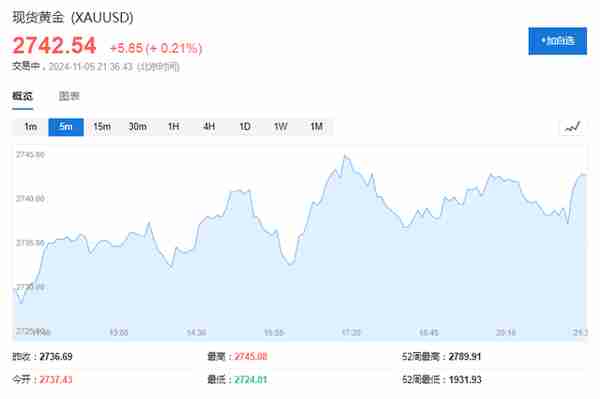This screenshot has width=600, height=399.
Task: Show the 1M monthly chart
Action: [x=316, y=127]
